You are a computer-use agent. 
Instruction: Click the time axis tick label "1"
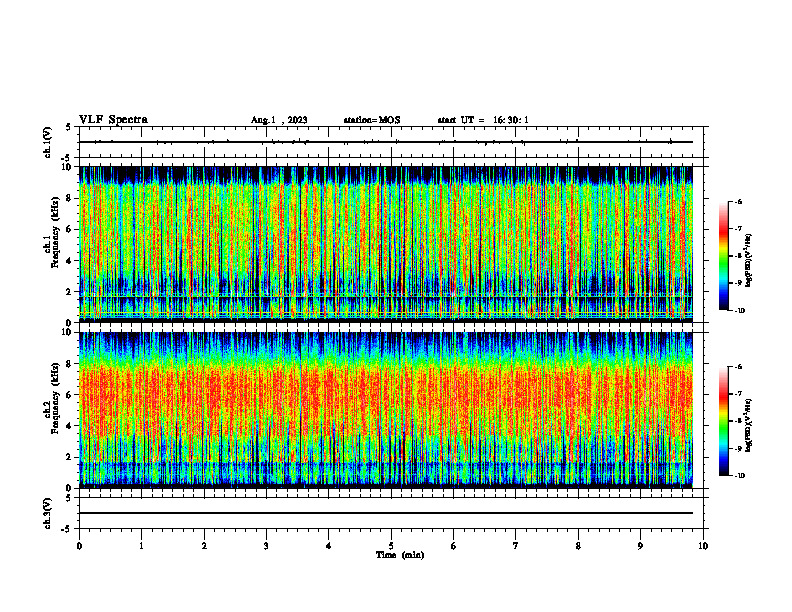point(141,546)
